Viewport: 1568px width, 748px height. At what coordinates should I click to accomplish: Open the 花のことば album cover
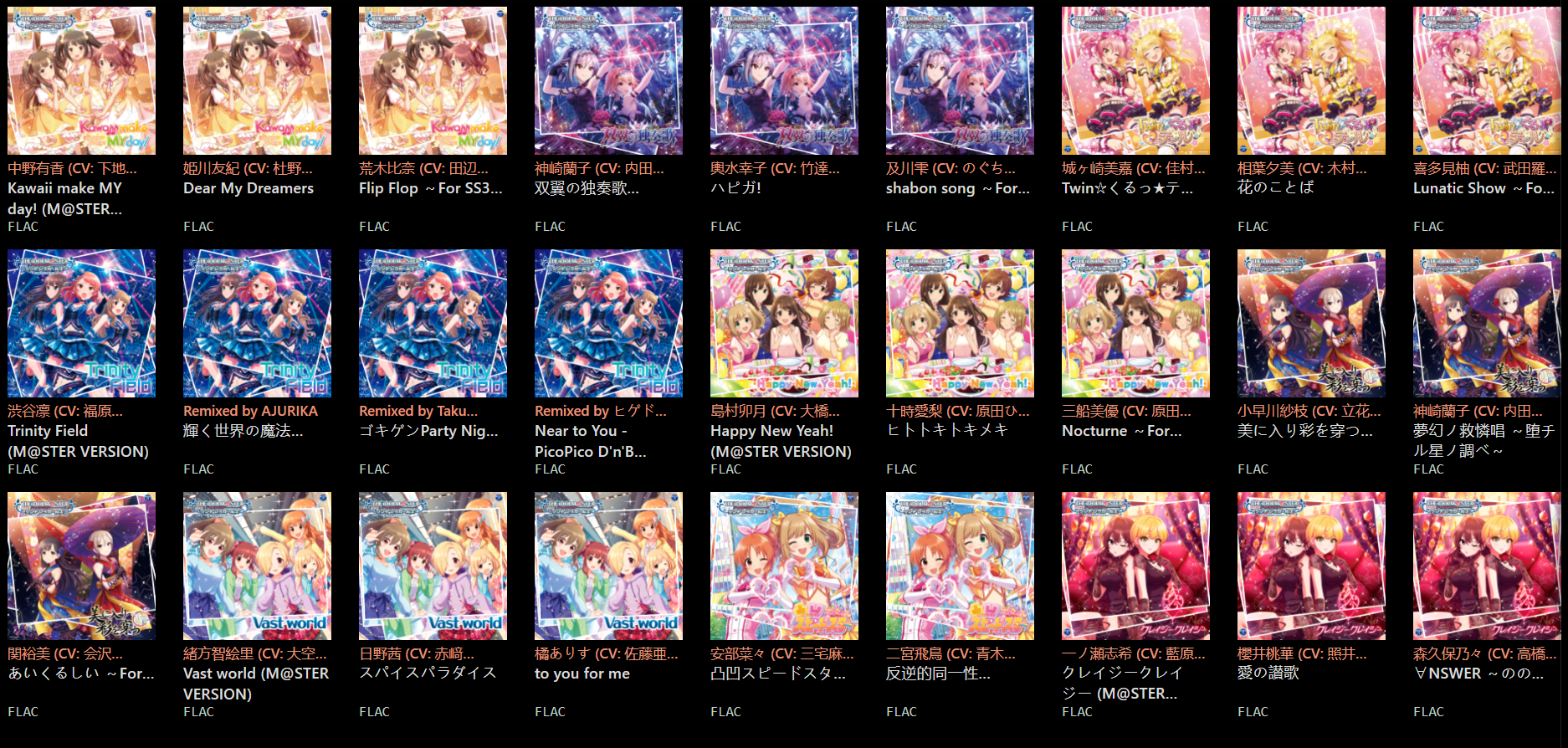coord(1311,80)
